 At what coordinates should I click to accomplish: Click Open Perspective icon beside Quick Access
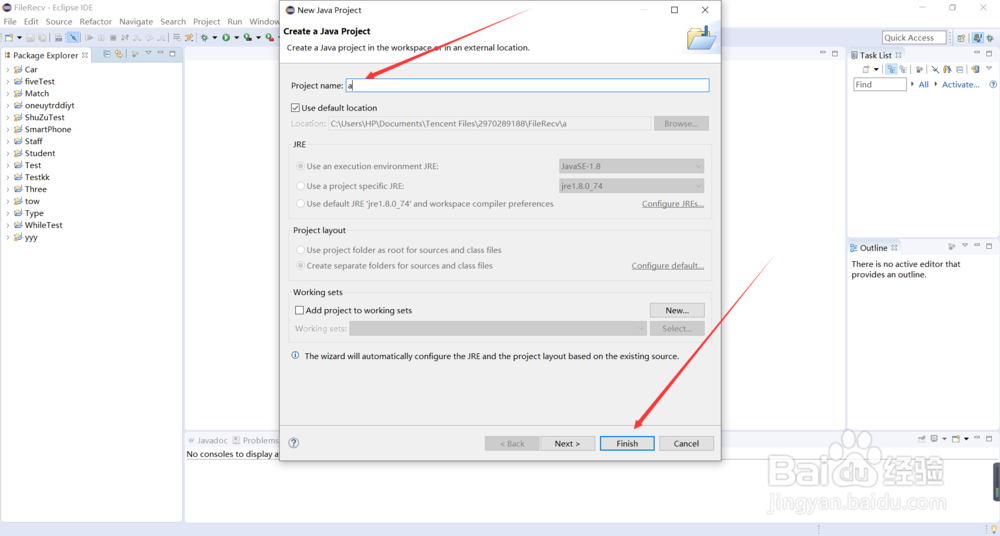(x=961, y=38)
